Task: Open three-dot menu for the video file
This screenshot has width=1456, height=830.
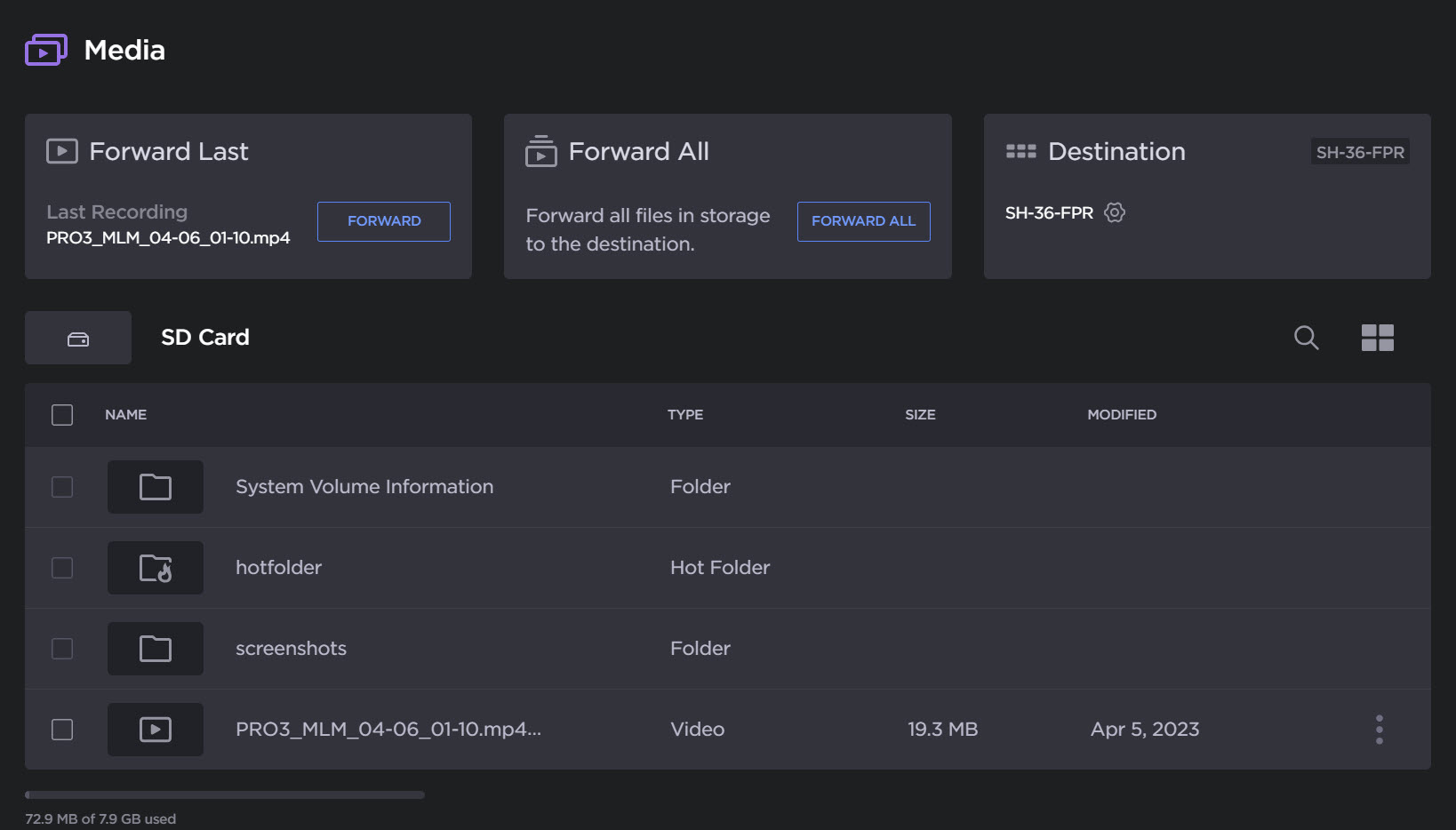Action: pyautogui.click(x=1379, y=730)
